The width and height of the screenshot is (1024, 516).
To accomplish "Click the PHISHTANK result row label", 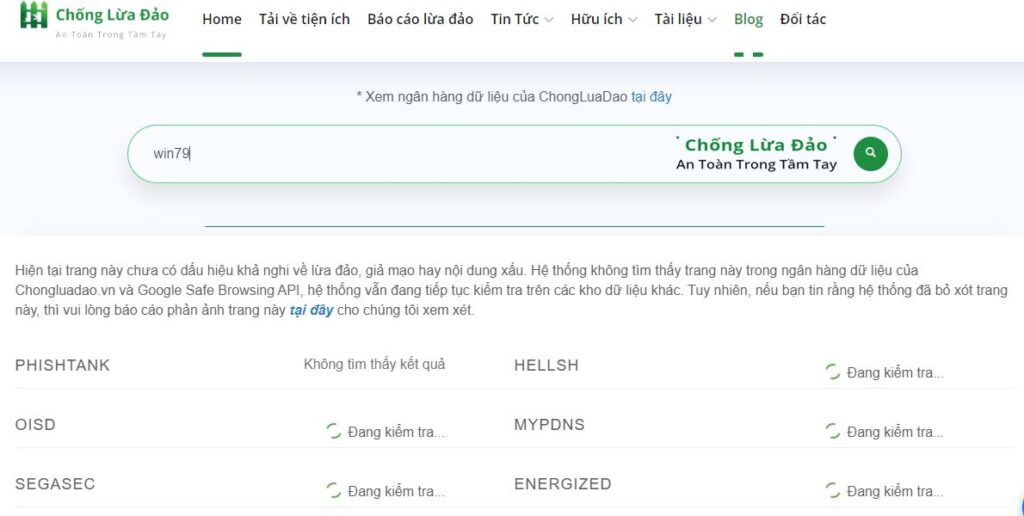I will point(63,365).
